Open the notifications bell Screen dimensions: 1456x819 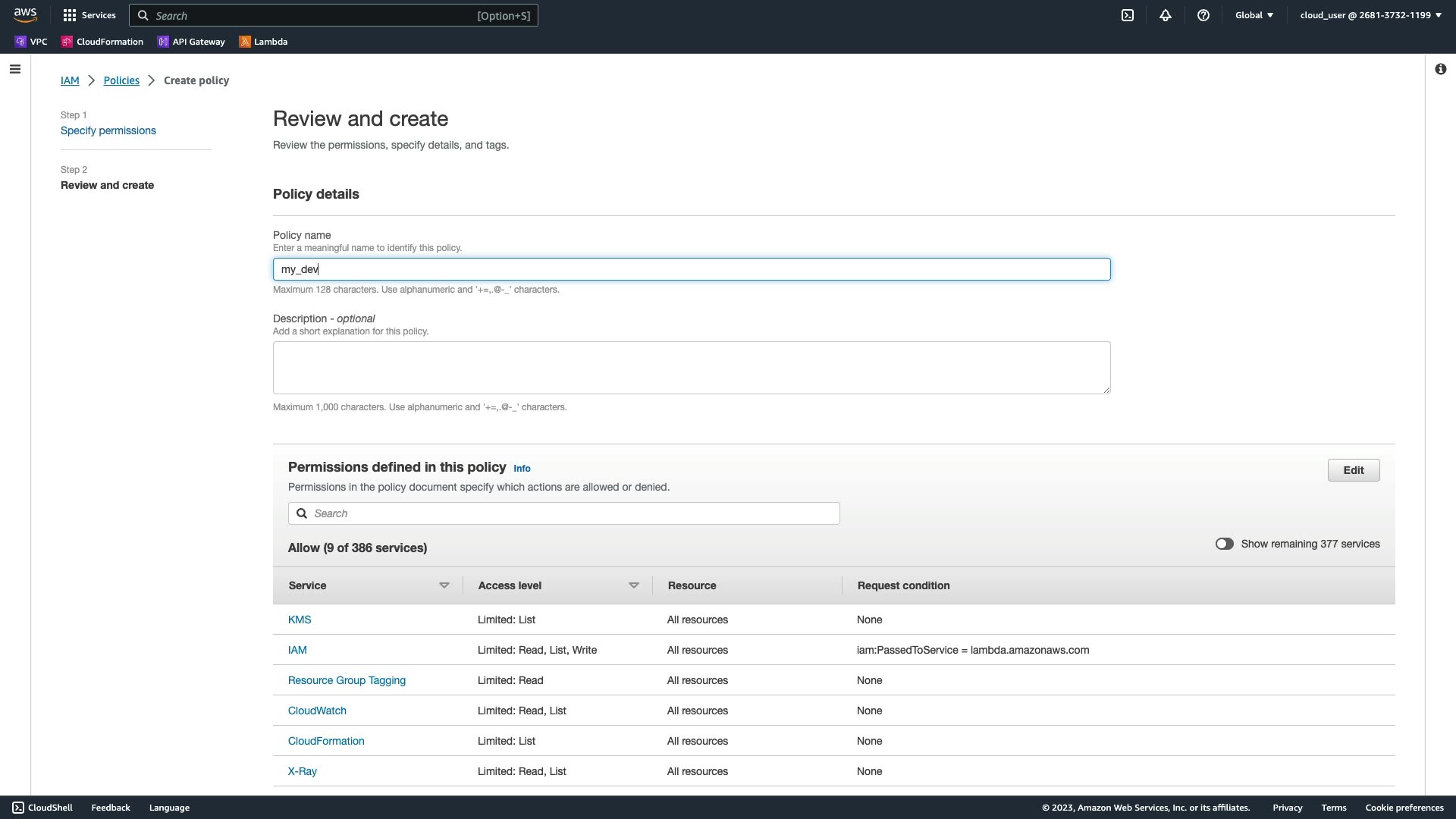1166,15
